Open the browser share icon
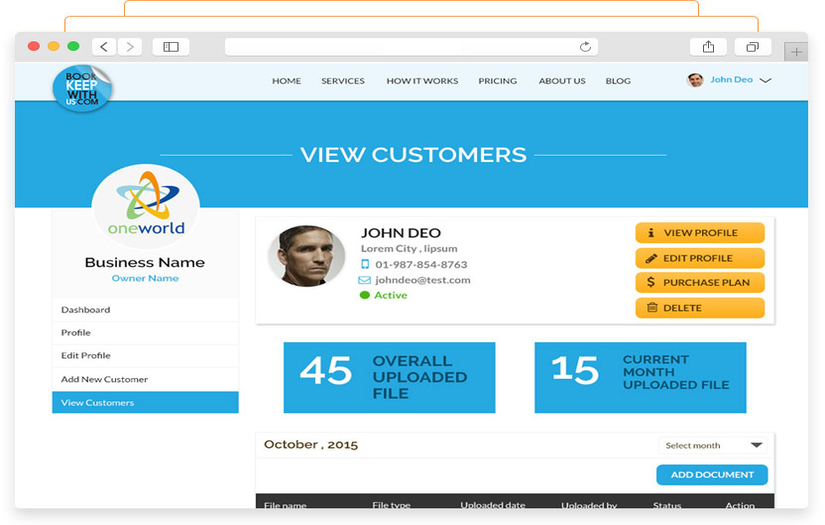Screen dimensions: 825x525 coord(708,47)
